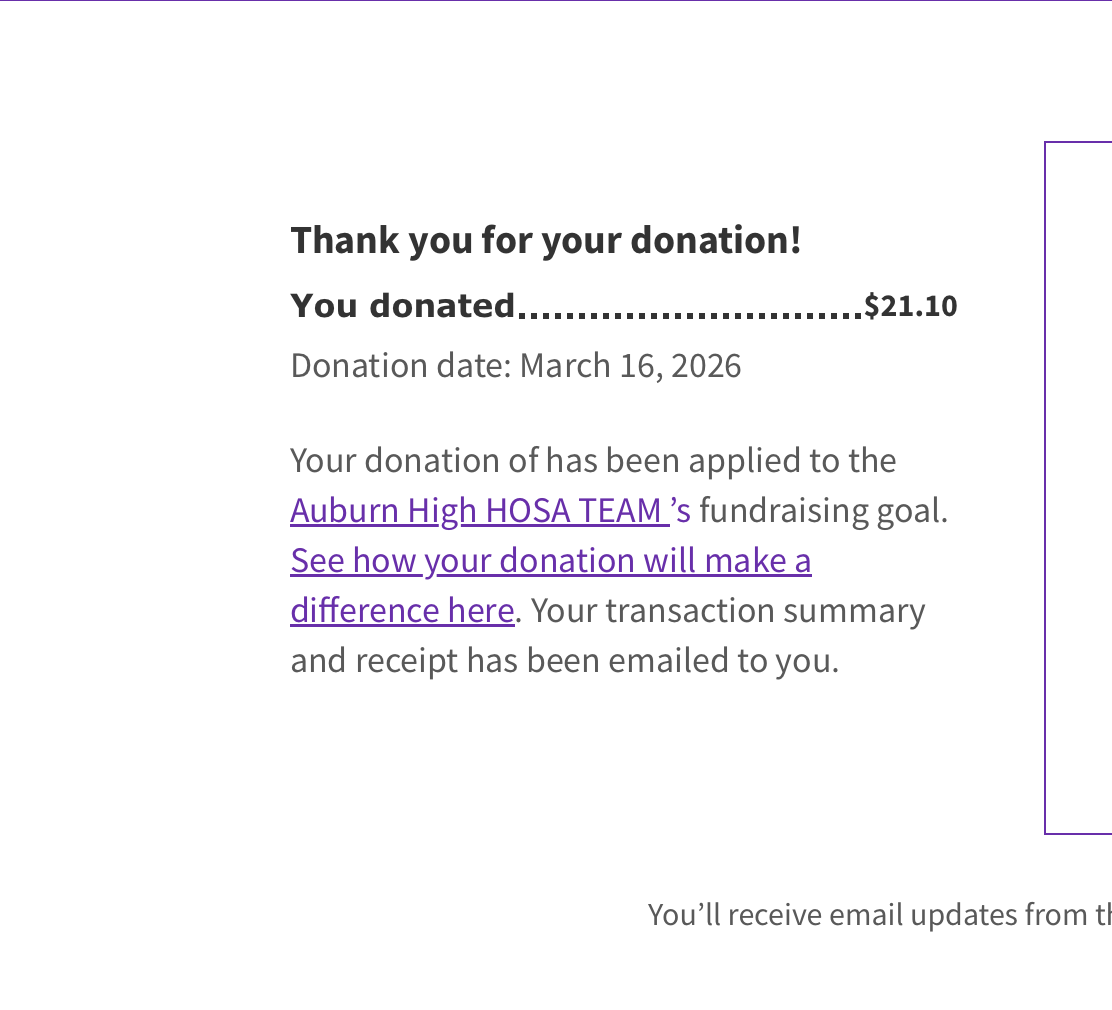Click "and receipt has been emailed to you." line
Viewport: 1112px width, 1010px height.
[x=564, y=661]
